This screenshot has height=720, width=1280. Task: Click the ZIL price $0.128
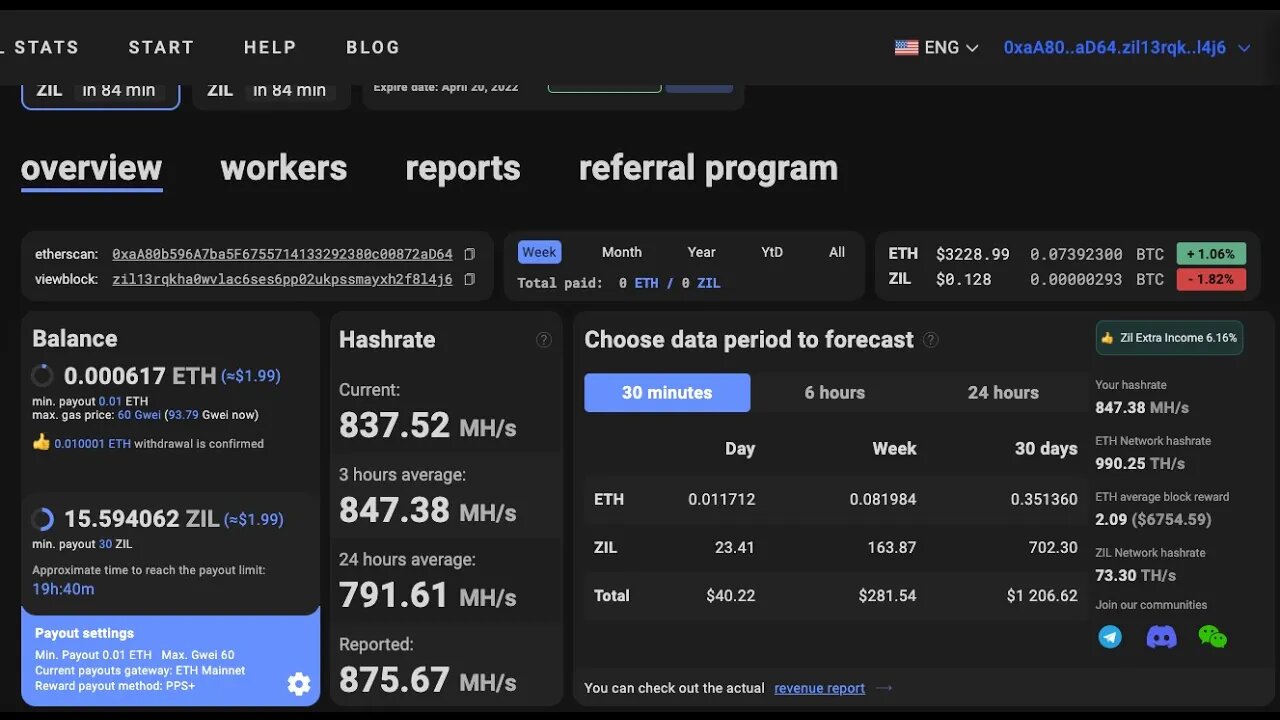(x=964, y=279)
